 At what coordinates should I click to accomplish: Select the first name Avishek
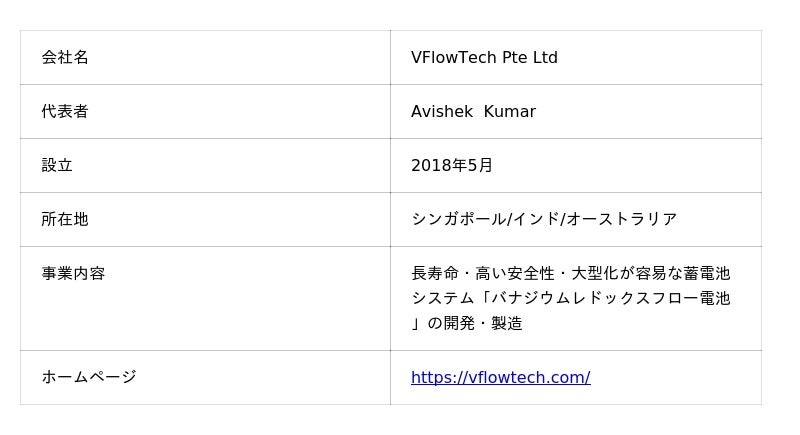click(442, 111)
